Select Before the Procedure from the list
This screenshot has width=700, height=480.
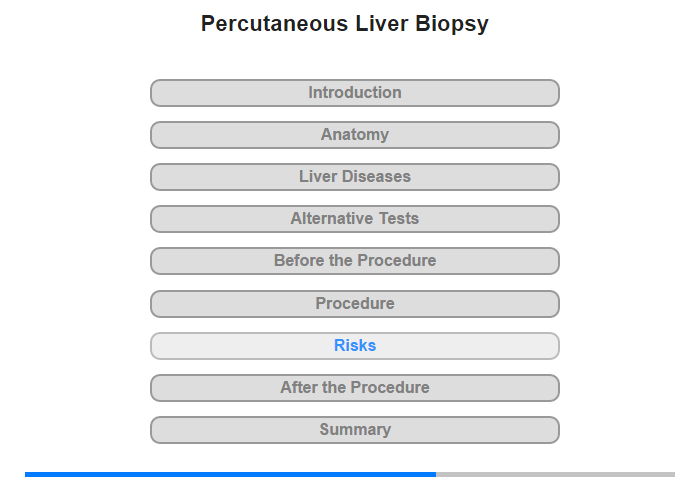click(354, 261)
